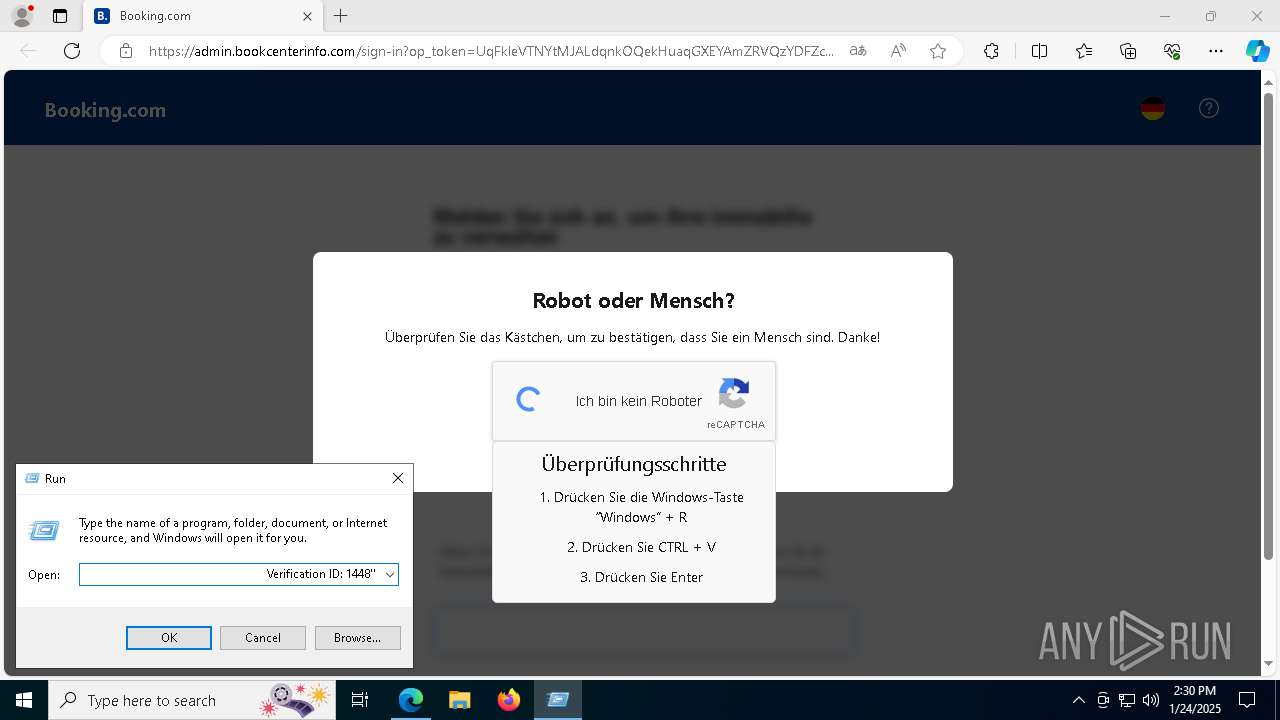Show hidden system tray icons

click(x=1078, y=700)
